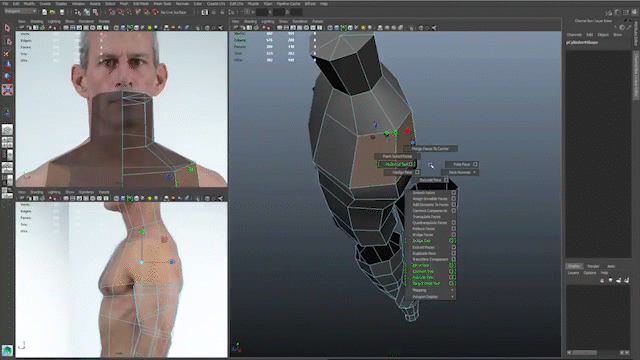Open the Create UVs menu
Screen dimensions: 640x360
(x=216, y=4)
